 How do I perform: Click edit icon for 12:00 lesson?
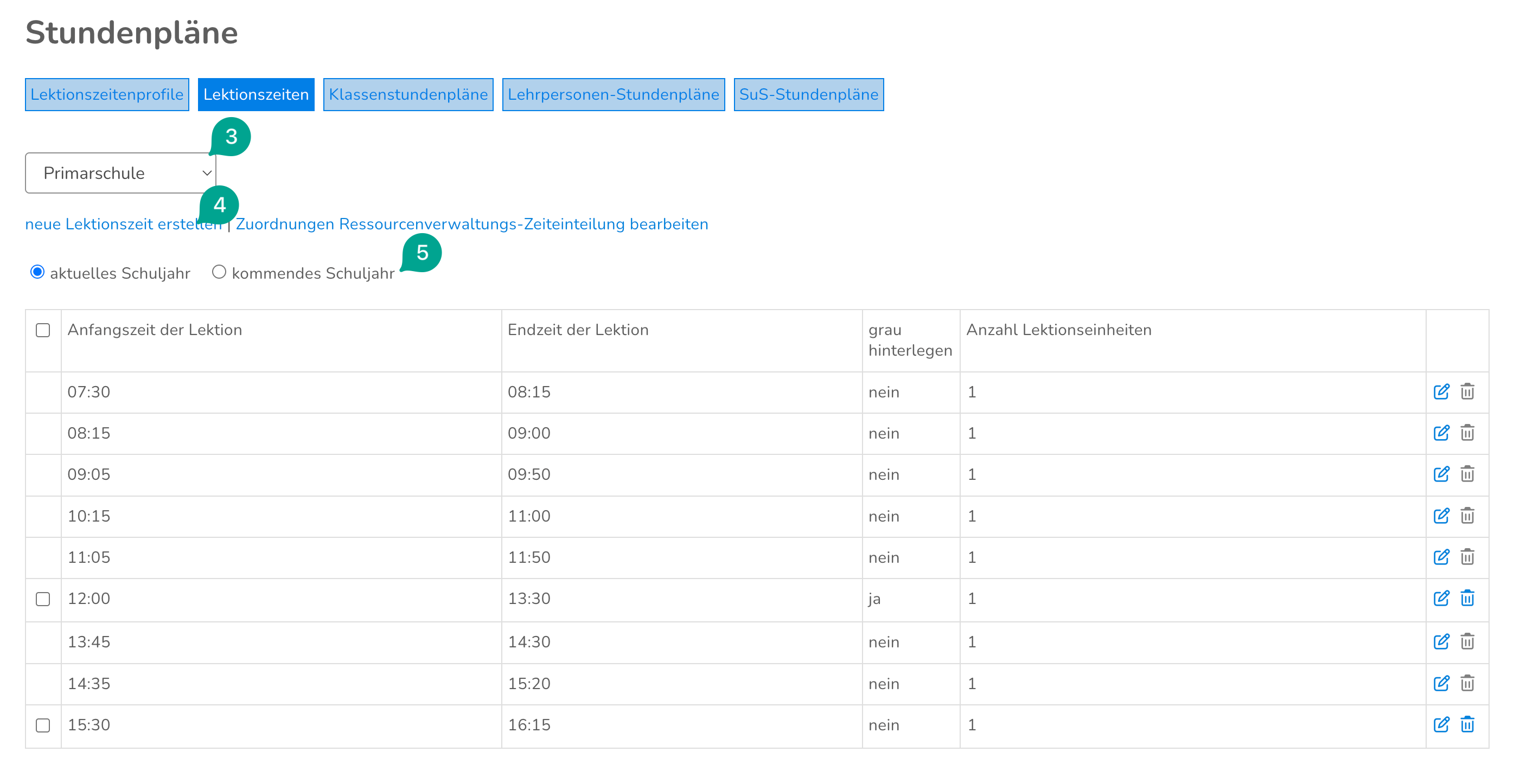coord(1440,598)
